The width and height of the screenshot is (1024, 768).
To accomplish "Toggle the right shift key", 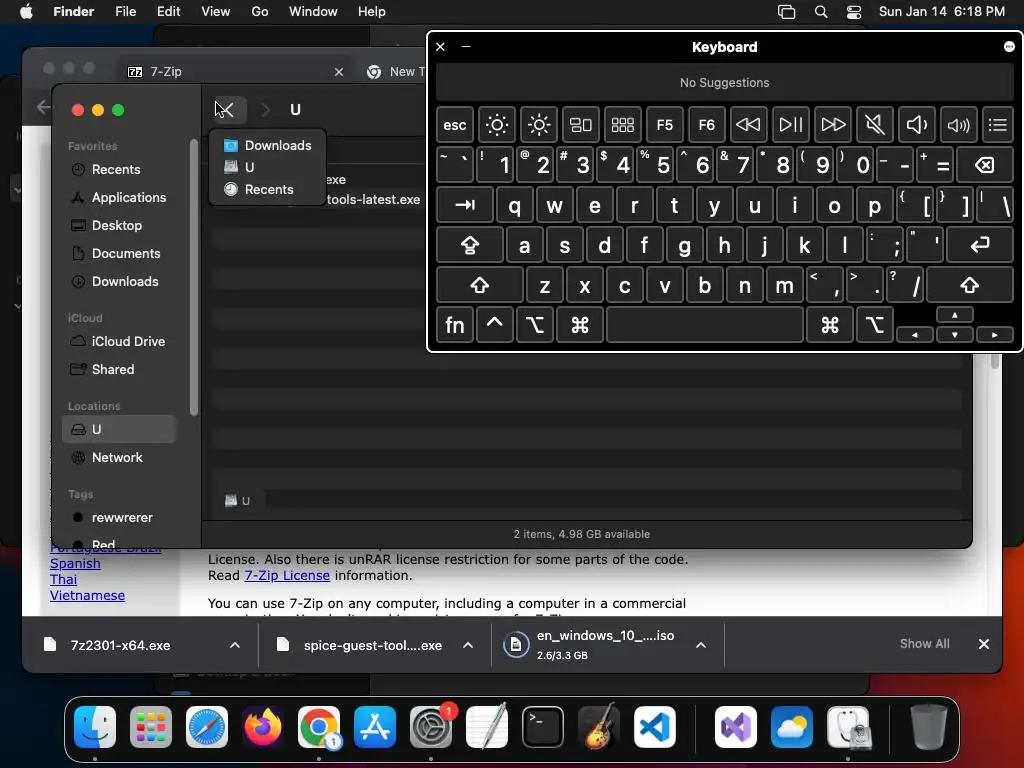I will tap(970, 285).
